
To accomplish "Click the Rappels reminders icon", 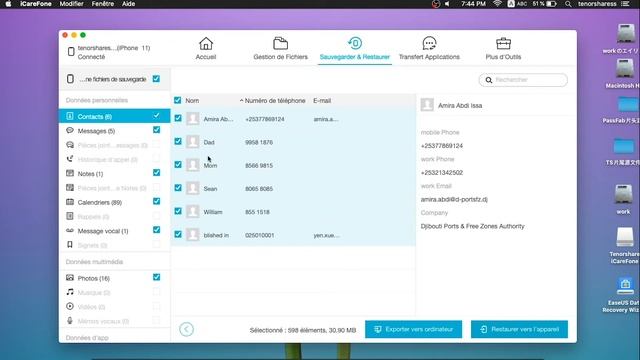I will 70,216.
